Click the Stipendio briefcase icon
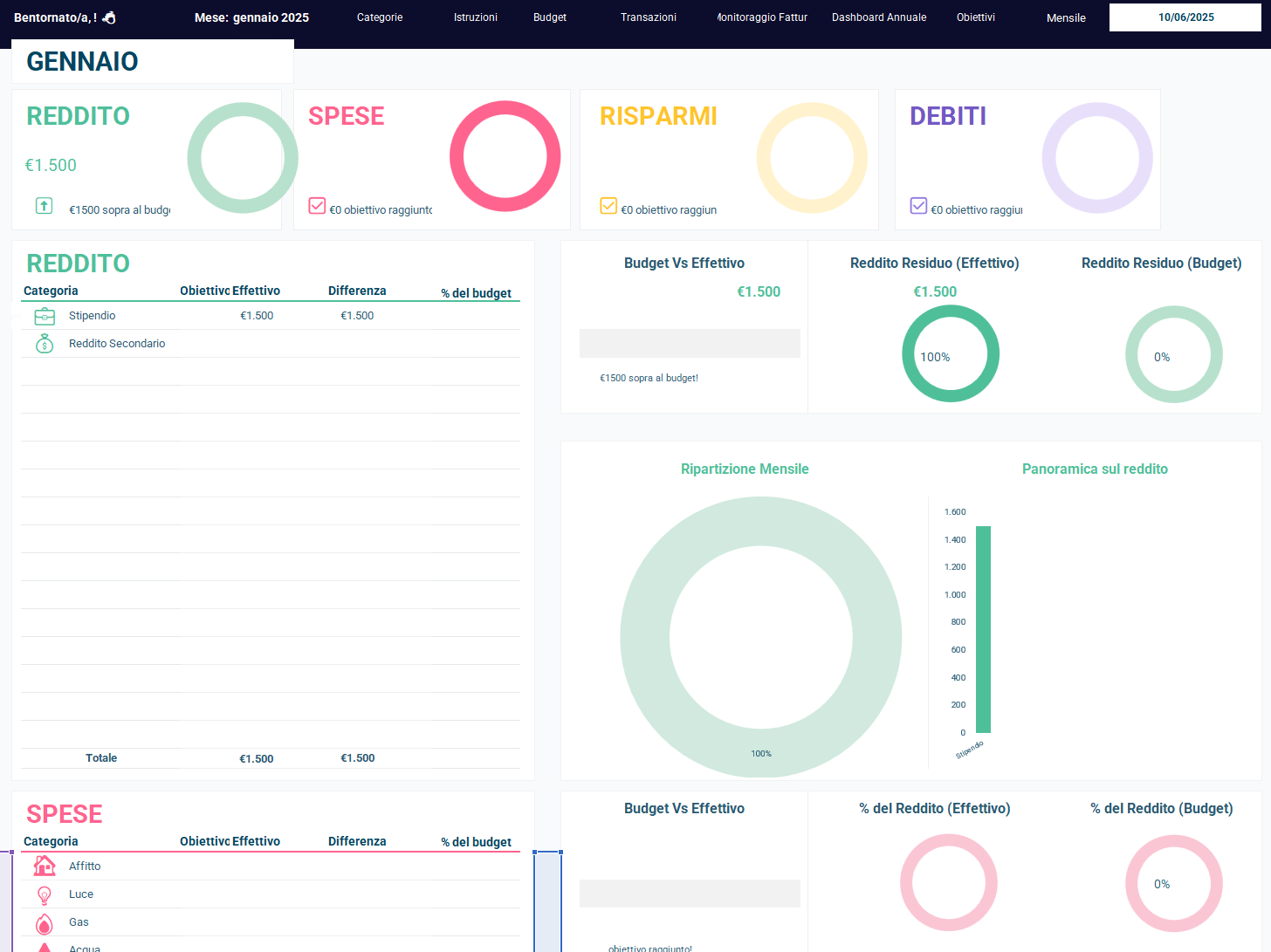1271x952 pixels. [45, 316]
